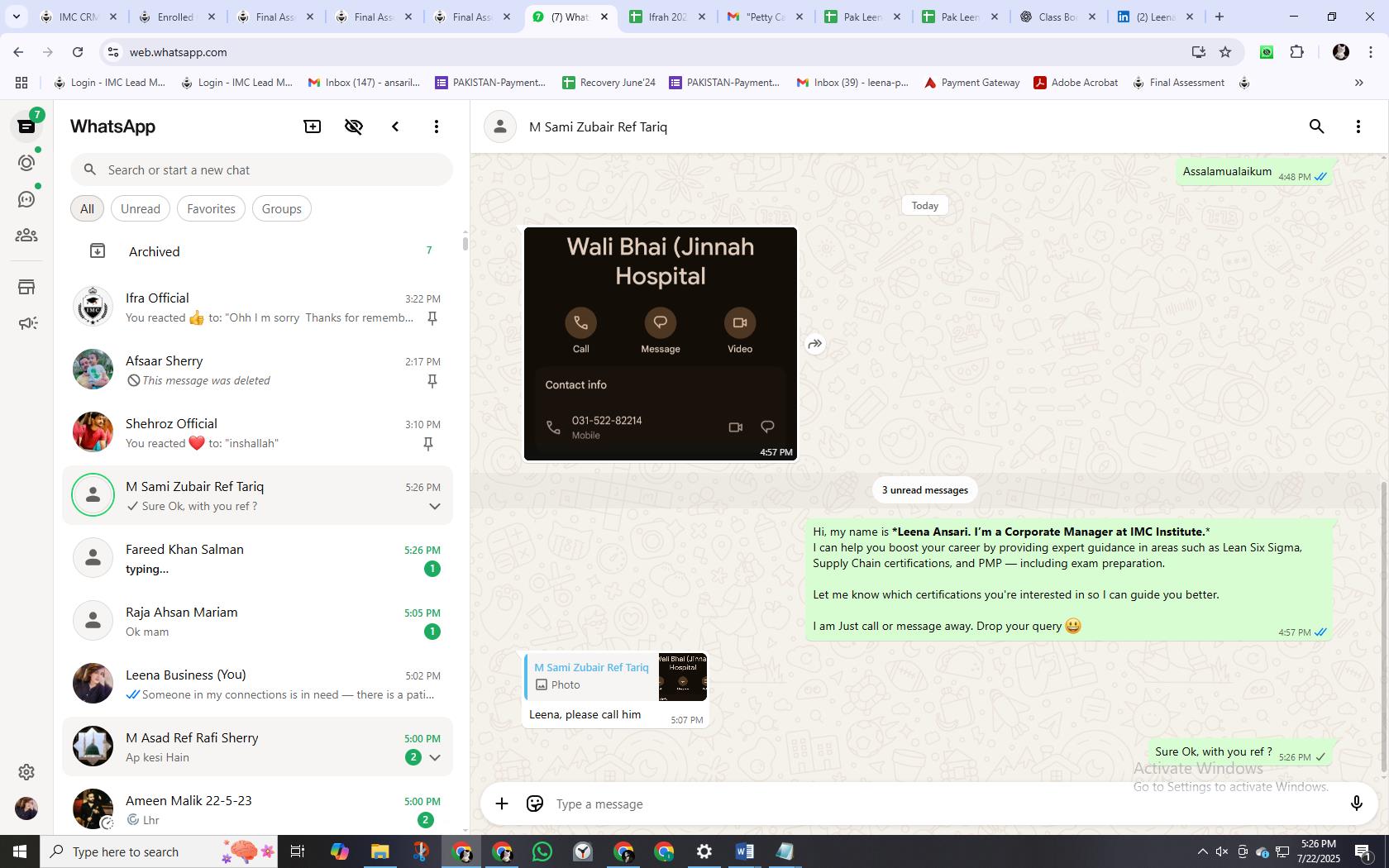
Task: Open the Windows Start menu
Action: coord(20,851)
